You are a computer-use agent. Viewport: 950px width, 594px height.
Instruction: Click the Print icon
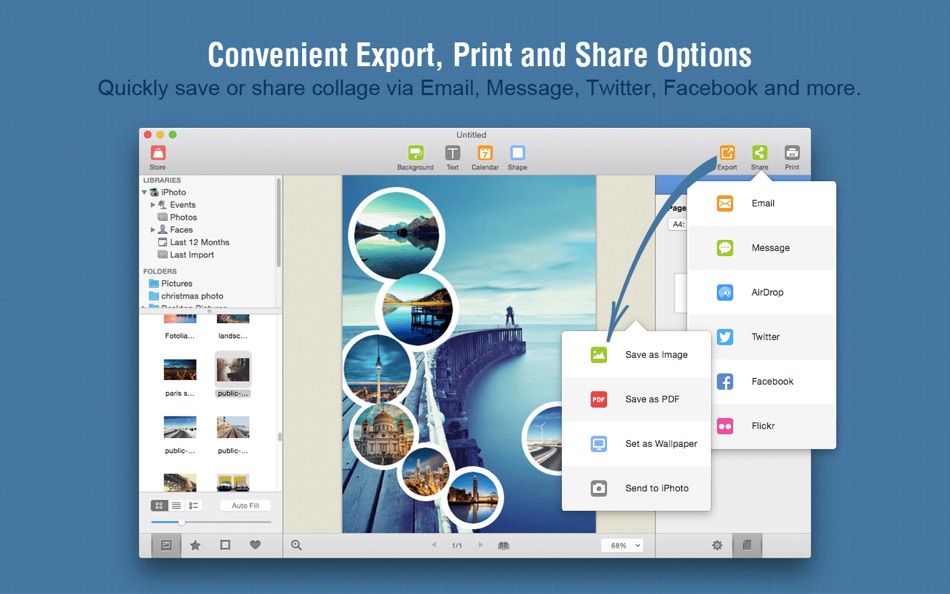(x=791, y=153)
